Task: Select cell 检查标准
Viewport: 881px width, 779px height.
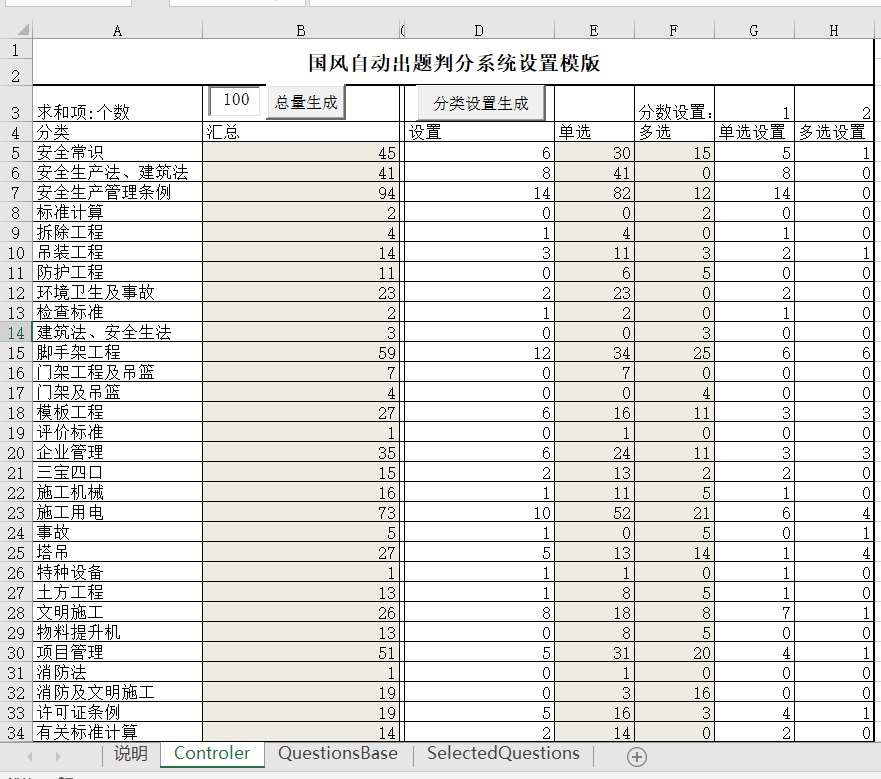Action: point(117,312)
